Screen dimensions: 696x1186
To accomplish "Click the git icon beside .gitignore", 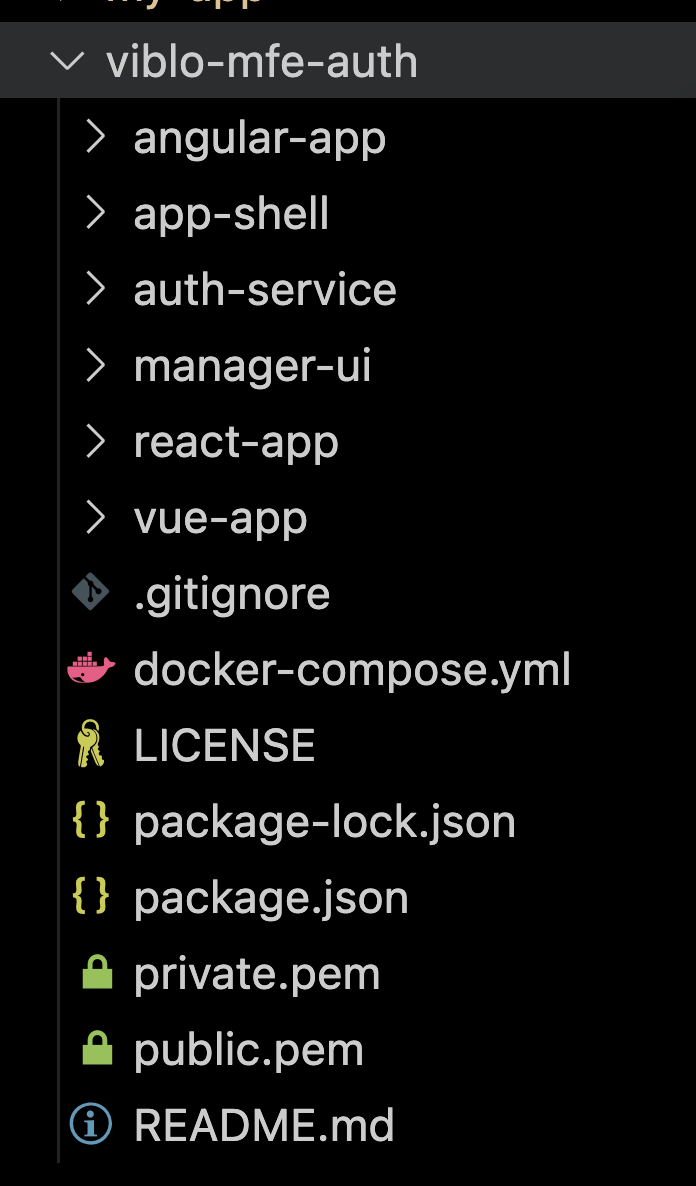I will (91, 593).
